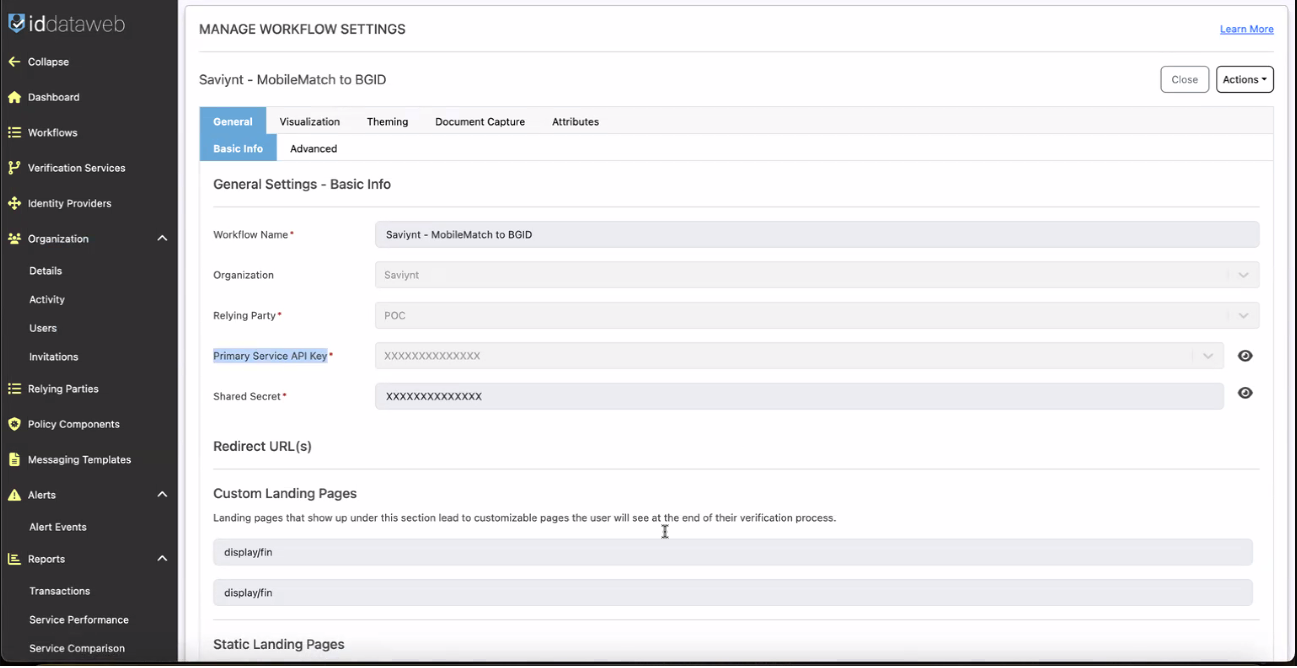The height and width of the screenshot is (668, 1297).
Task: Open the Actions dropdown menu
Action: (x=1244, y=80)
